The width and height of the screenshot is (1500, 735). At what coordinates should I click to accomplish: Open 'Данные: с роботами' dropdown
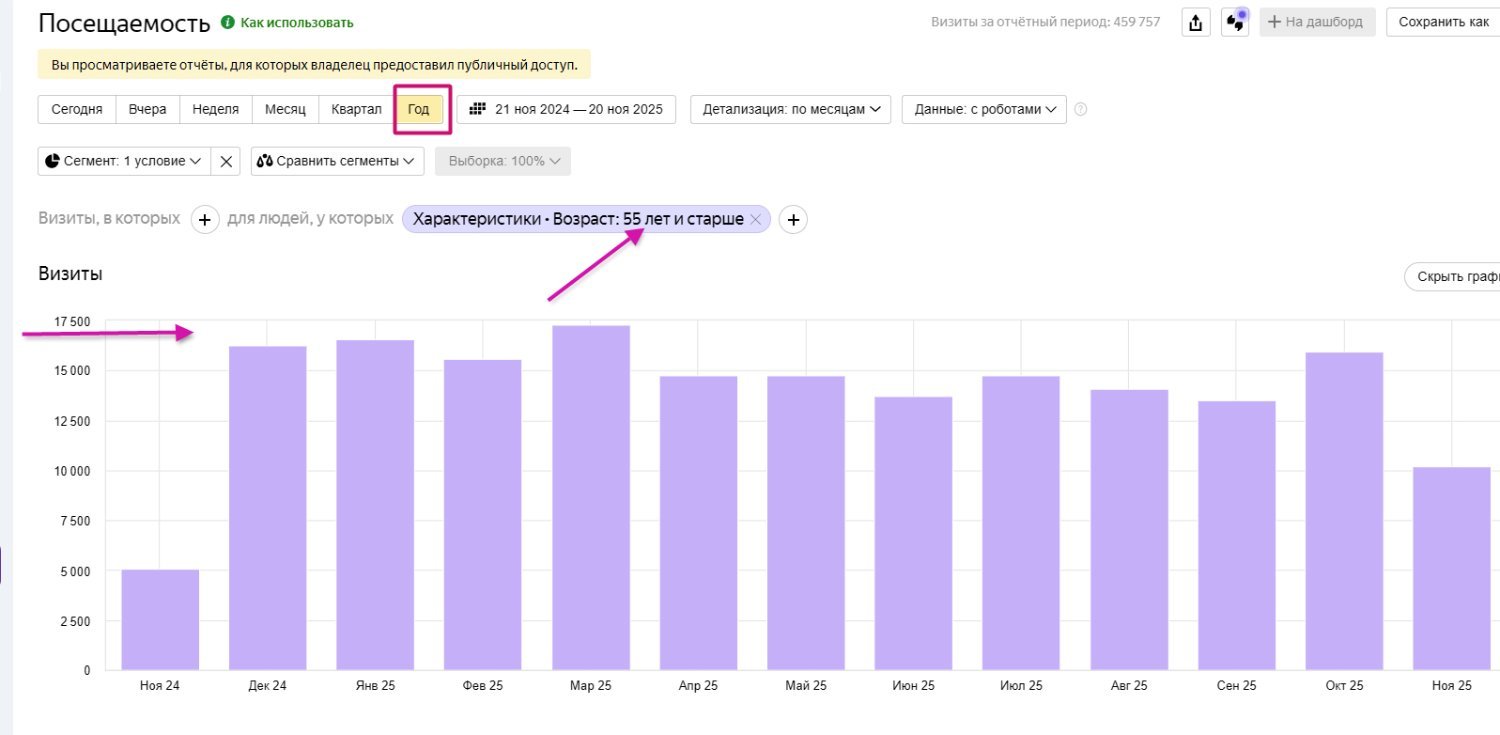(x=984, y=109)
